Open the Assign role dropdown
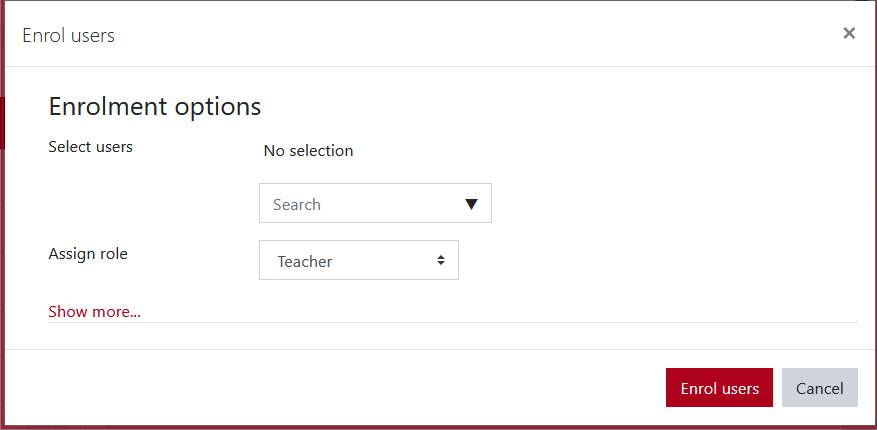Screen dimensions: 877x430 [358, 260]
